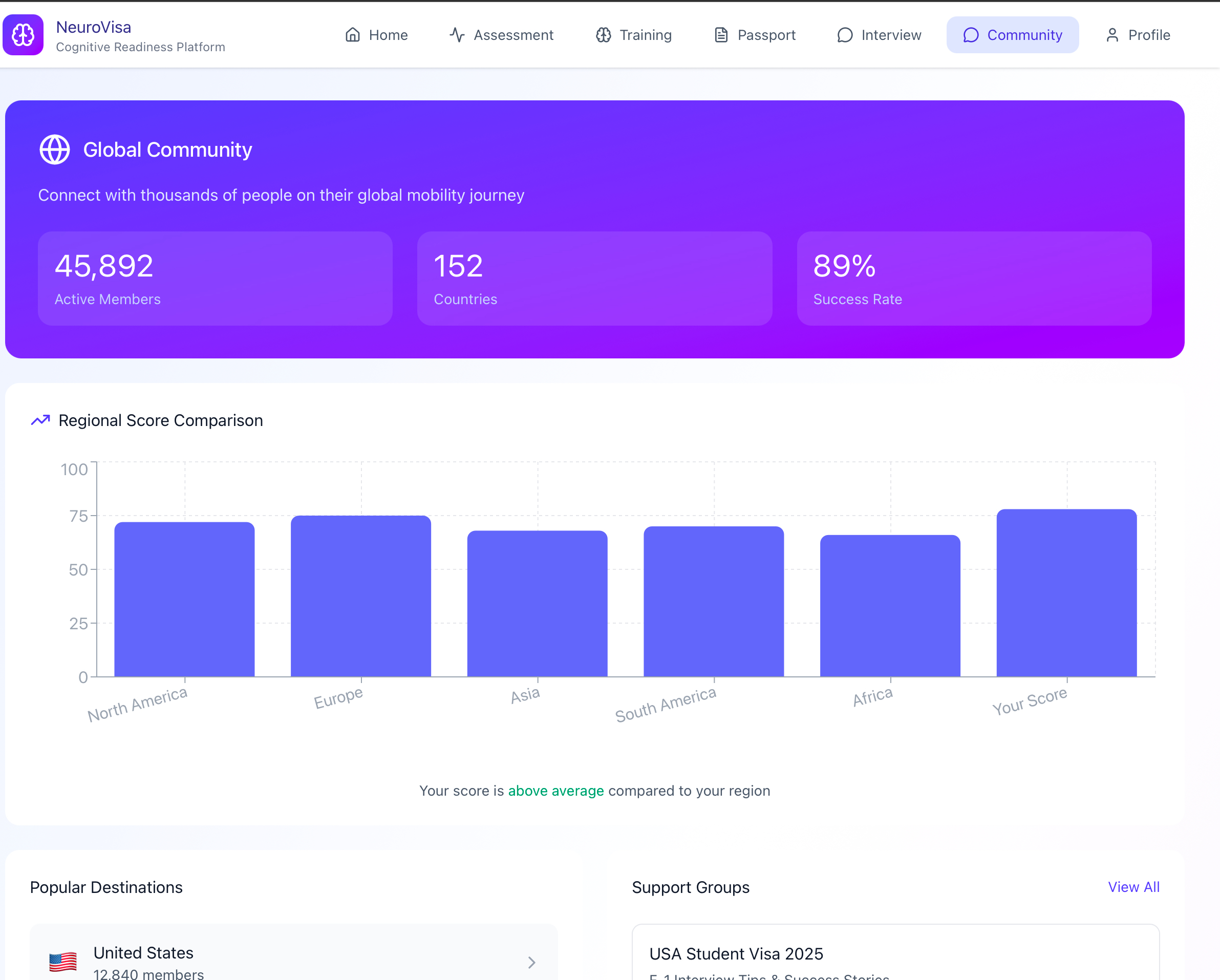Screen dimensions: 1220x980
Task: Select the Active Members stat card
Action: (x=215, y=279)
